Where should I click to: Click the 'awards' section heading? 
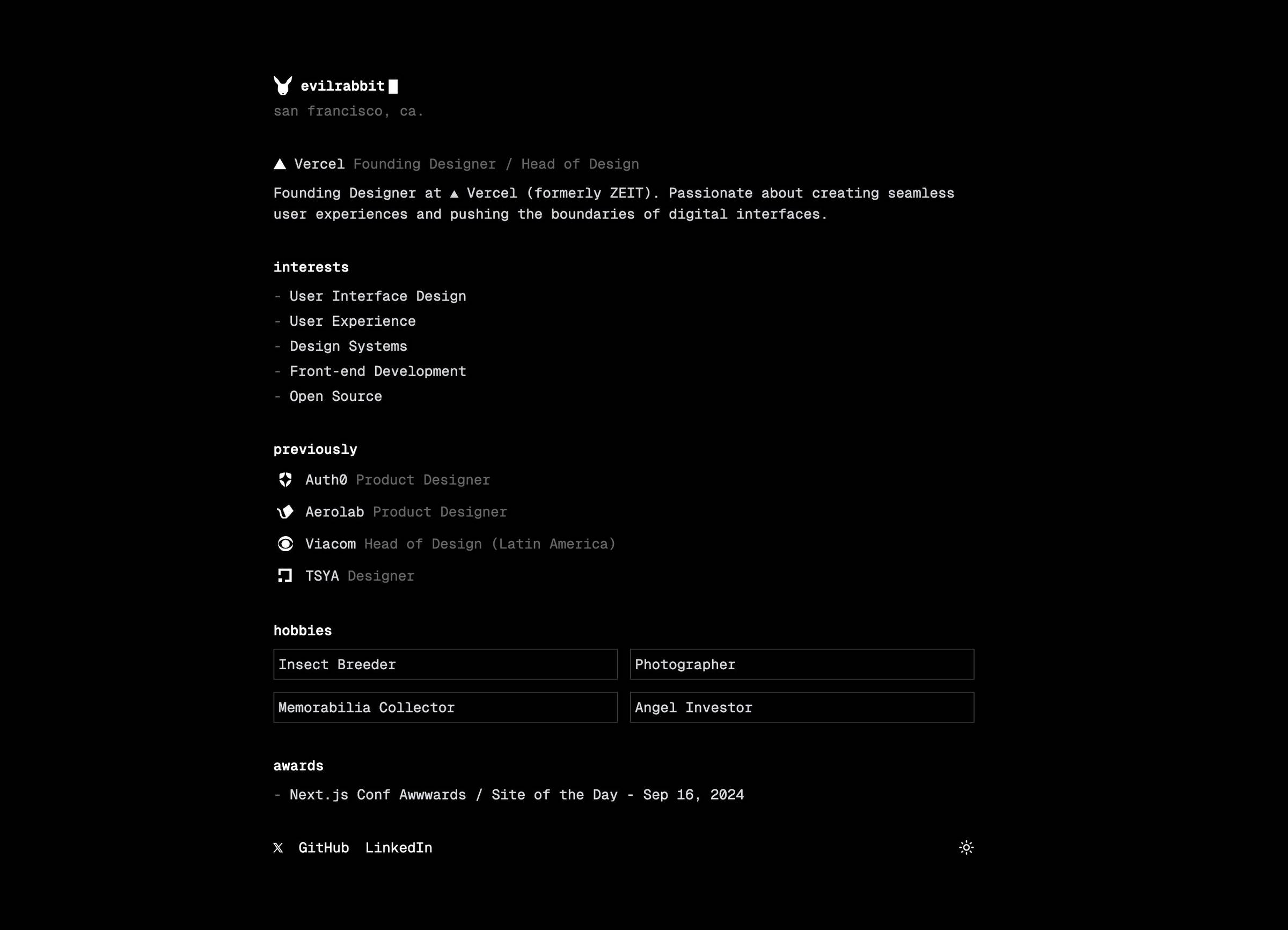[298, 766]
